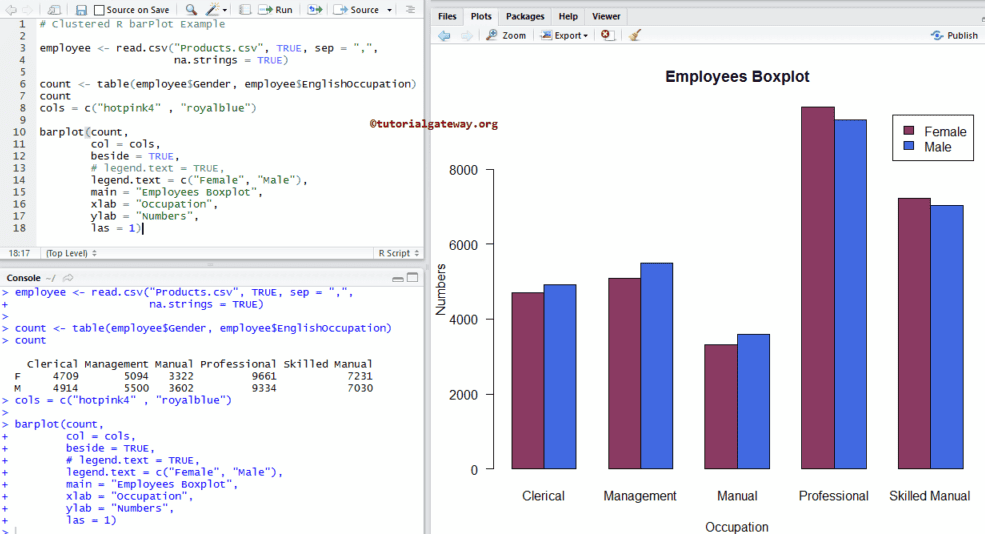Click the Female color swatch in legend
Viewport: 985px width, 534px height.
point(908,131)
